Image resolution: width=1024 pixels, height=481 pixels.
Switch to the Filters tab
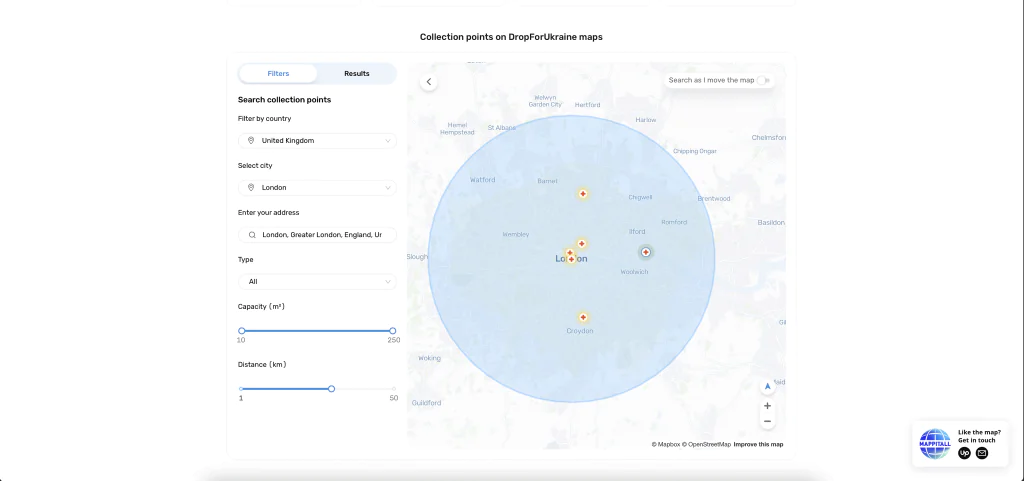click(278, 74)
